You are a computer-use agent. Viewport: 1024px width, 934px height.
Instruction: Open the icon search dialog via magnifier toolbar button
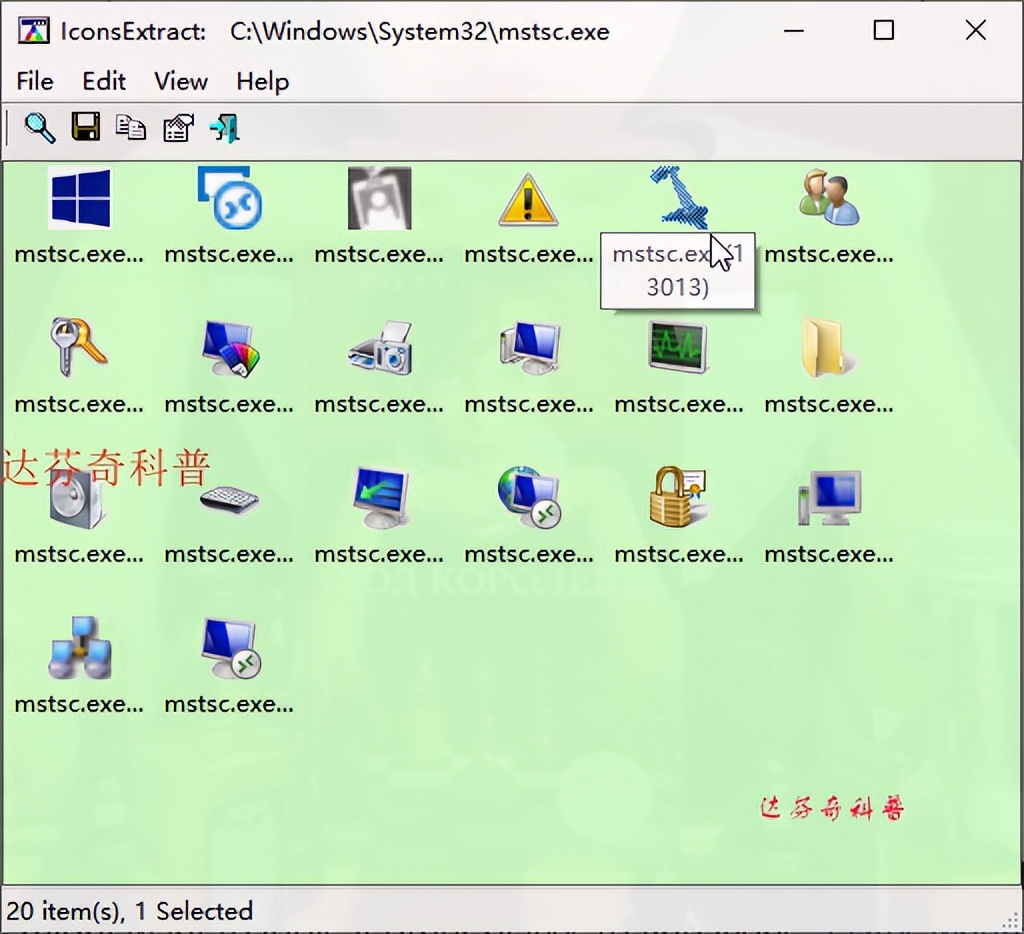pos(39,127)
